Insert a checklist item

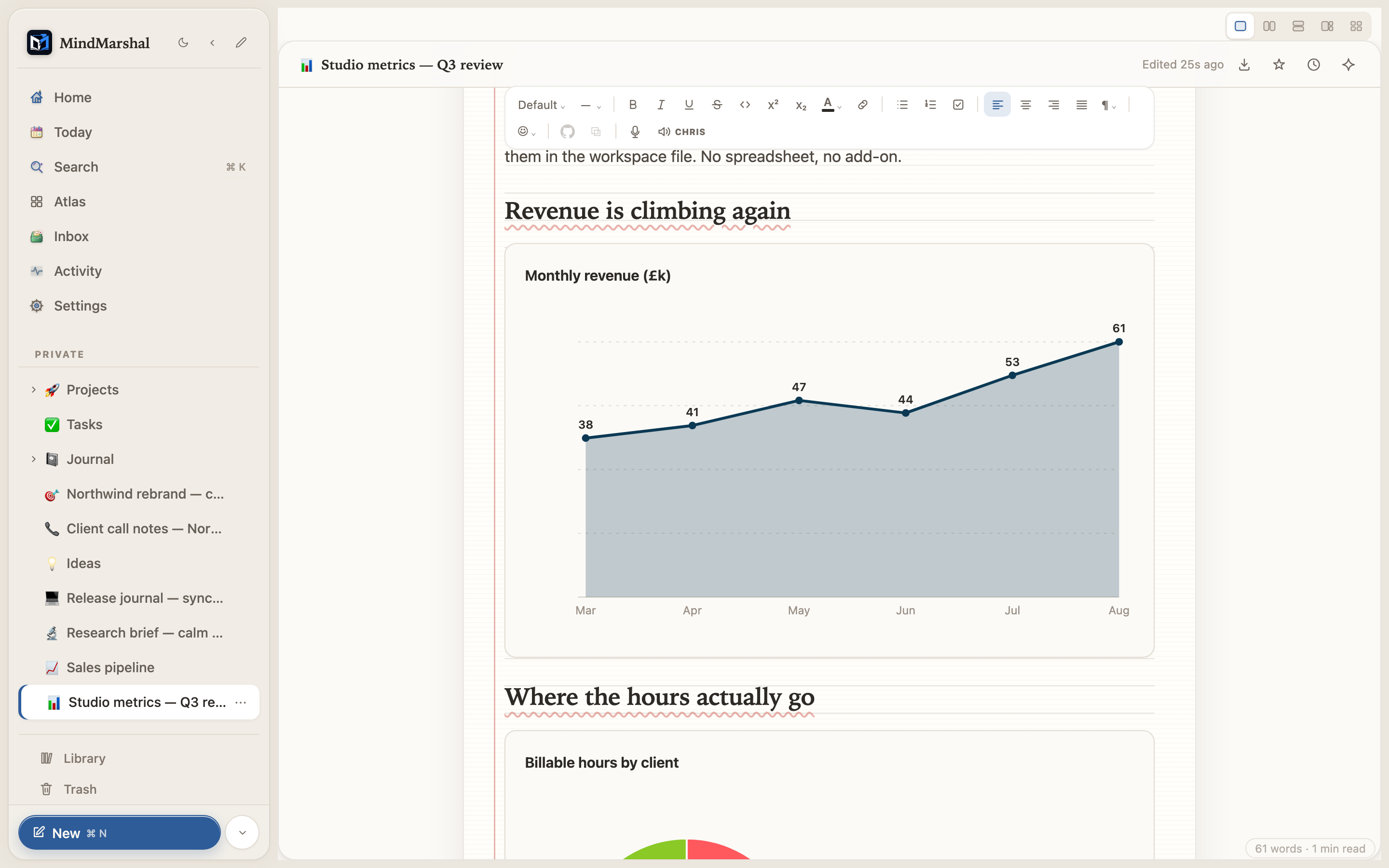click(958, 105)
